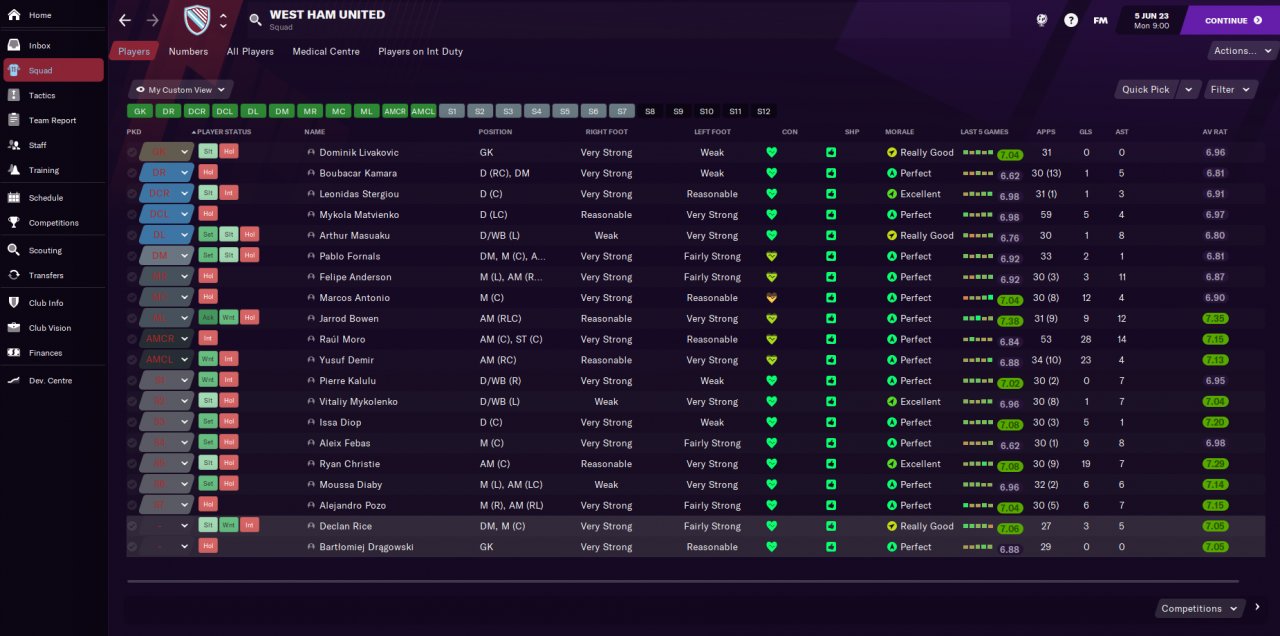Click the search magnifier icon
The image size is (1280, 636).
255,20
